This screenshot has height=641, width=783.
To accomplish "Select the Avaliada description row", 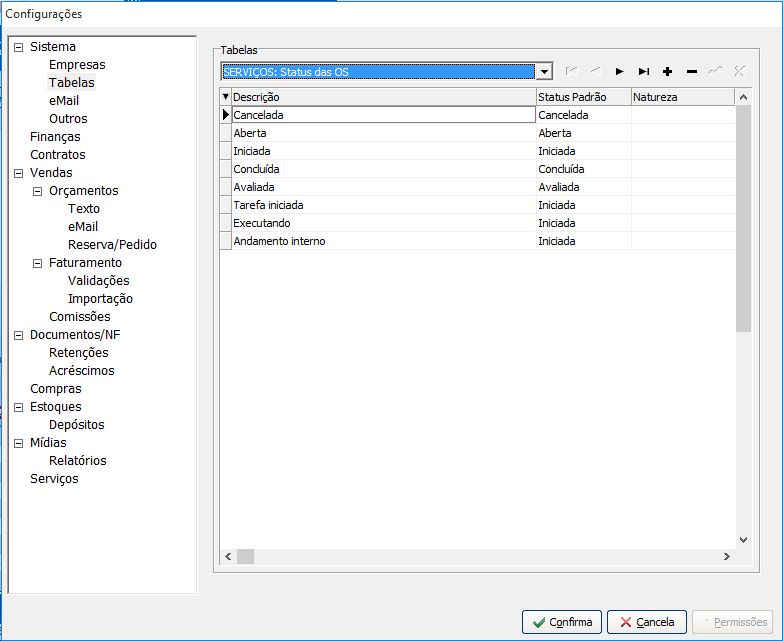I will click(384, 187).
